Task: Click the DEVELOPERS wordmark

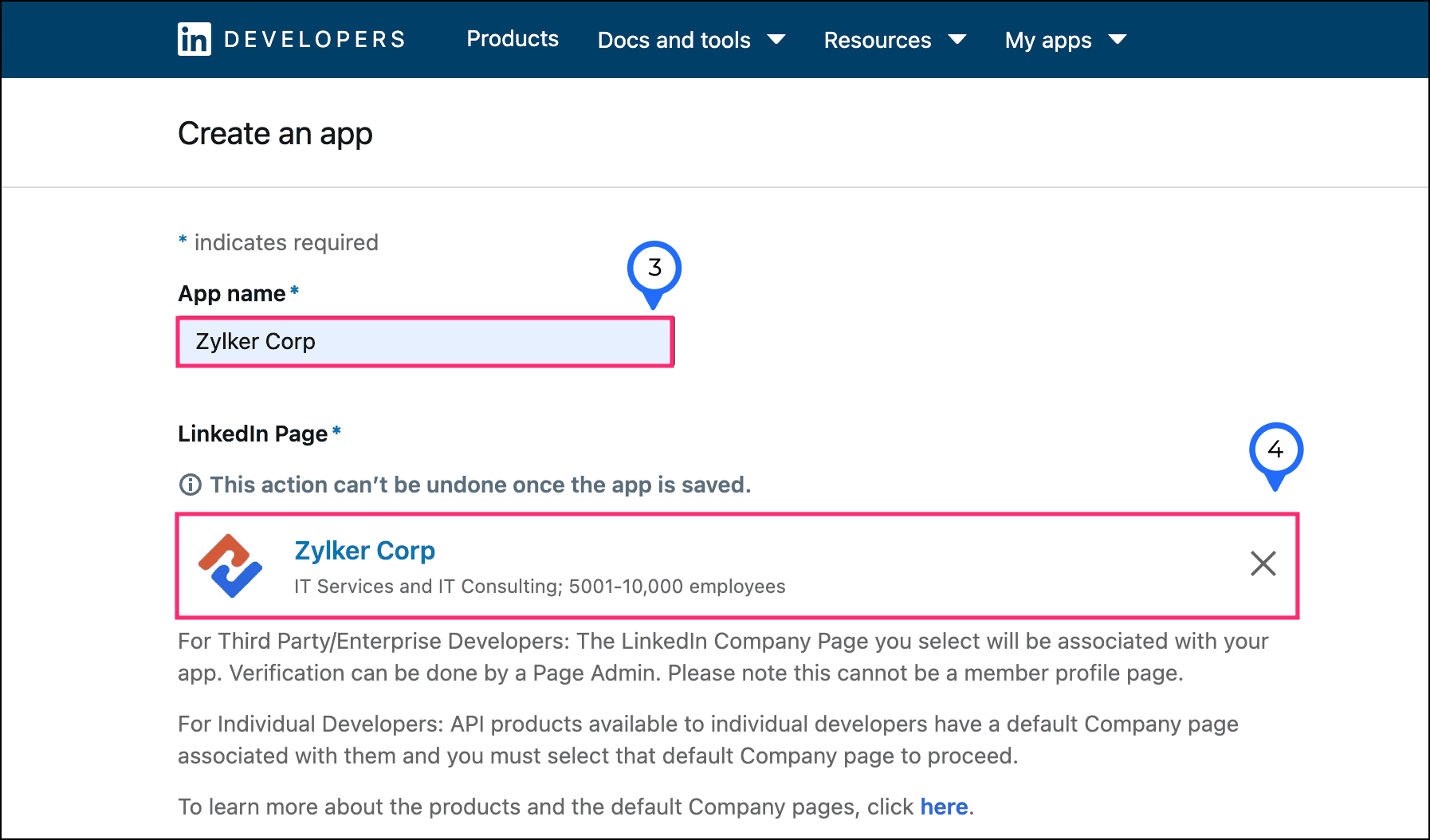Action: (315, 40)
